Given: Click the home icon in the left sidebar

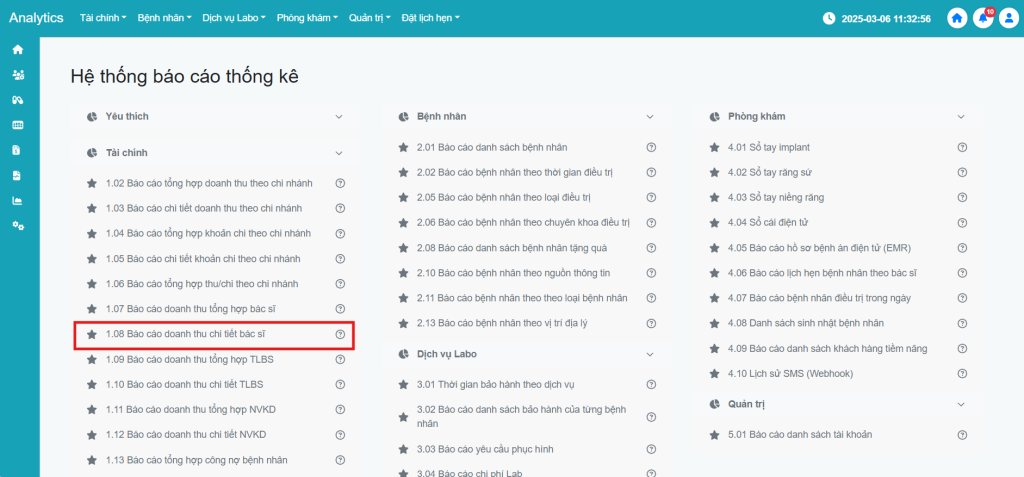Looking at the screenshot, I should click(17, 49).
